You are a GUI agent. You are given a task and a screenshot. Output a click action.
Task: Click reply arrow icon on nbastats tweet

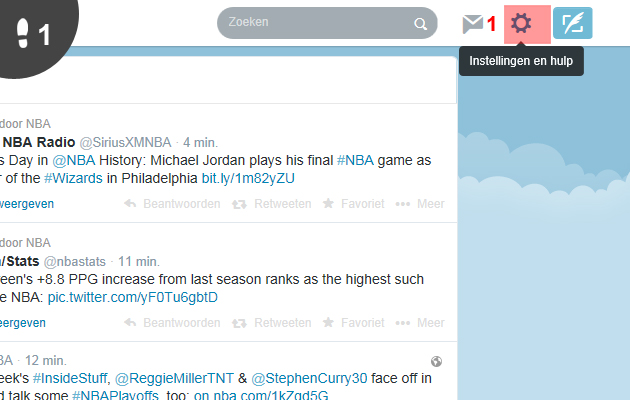point(130,322)
